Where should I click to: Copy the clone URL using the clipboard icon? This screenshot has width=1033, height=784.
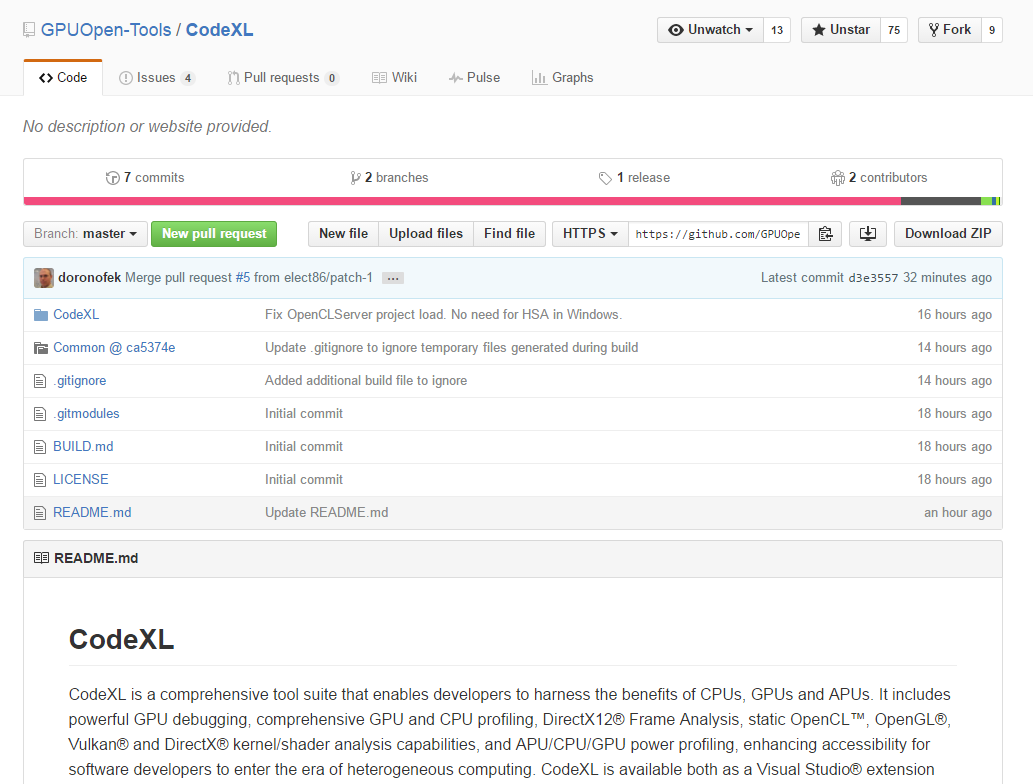coord(826,233)
